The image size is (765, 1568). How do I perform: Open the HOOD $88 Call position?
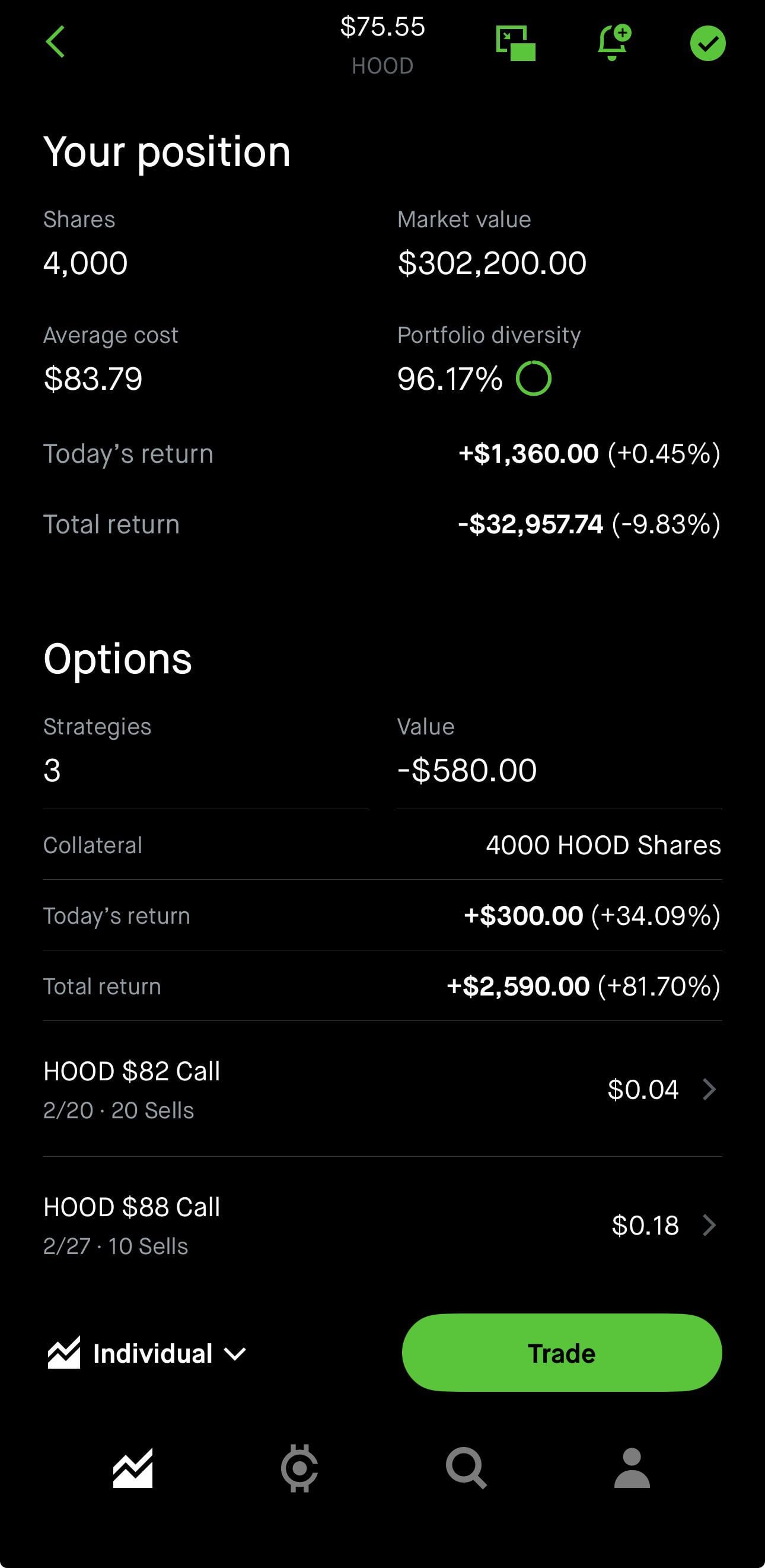point(132,1224)
